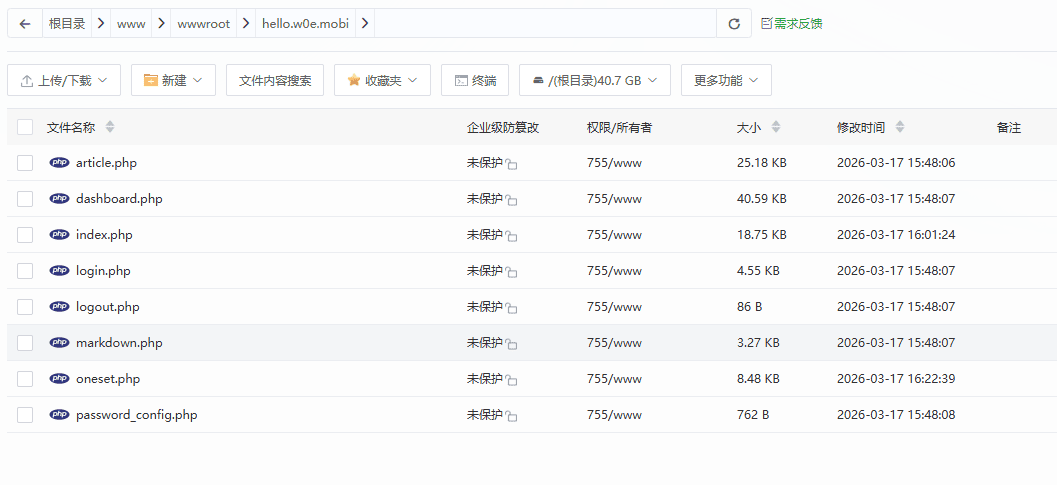The image size is (1057, 485).
Task: Click 企业级防篡改 column header
Action: pos(503,127)
